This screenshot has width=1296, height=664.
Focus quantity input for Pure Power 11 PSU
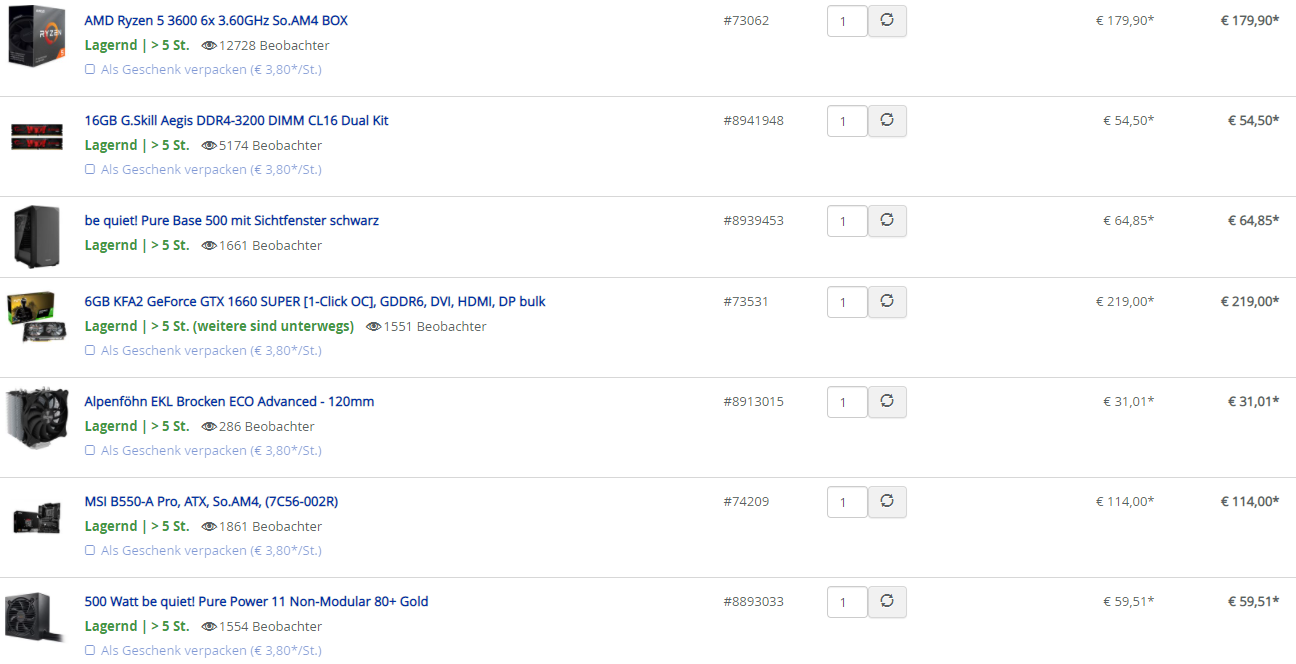click(x=847, y=602)
